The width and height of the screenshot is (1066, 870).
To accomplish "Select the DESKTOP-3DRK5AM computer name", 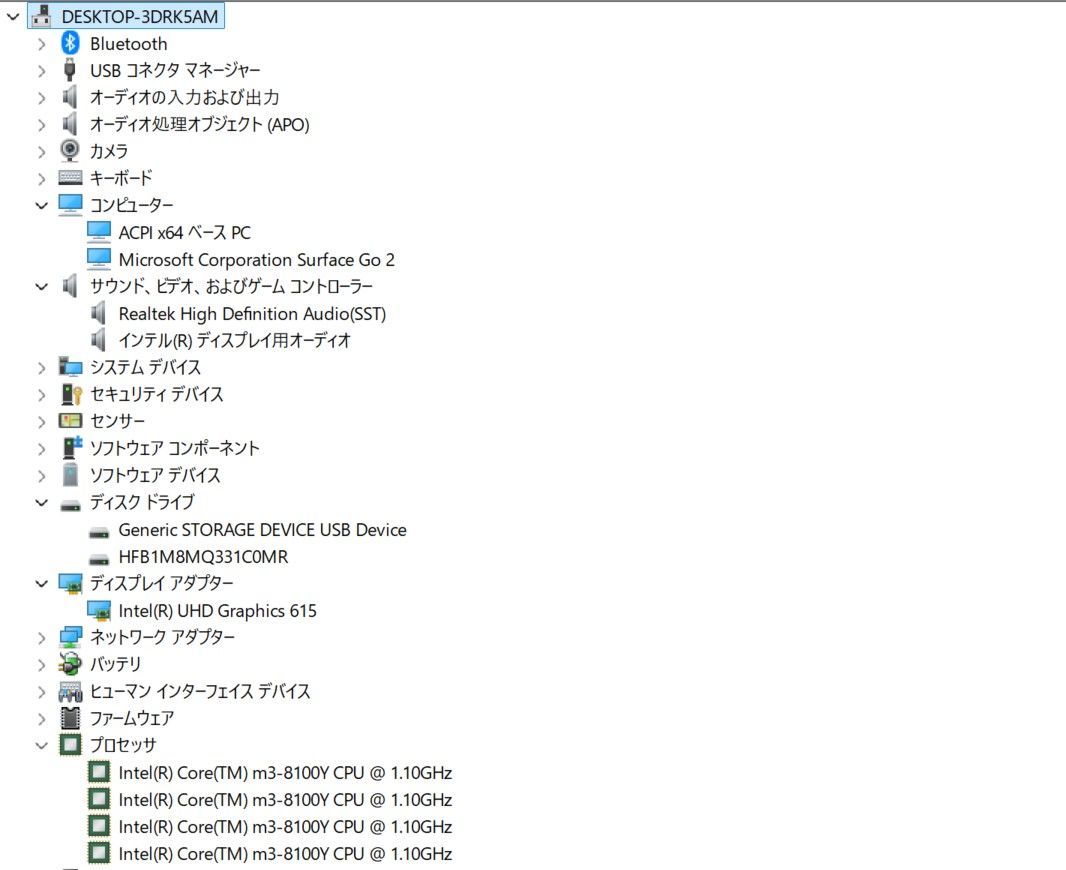I will 139,17.
